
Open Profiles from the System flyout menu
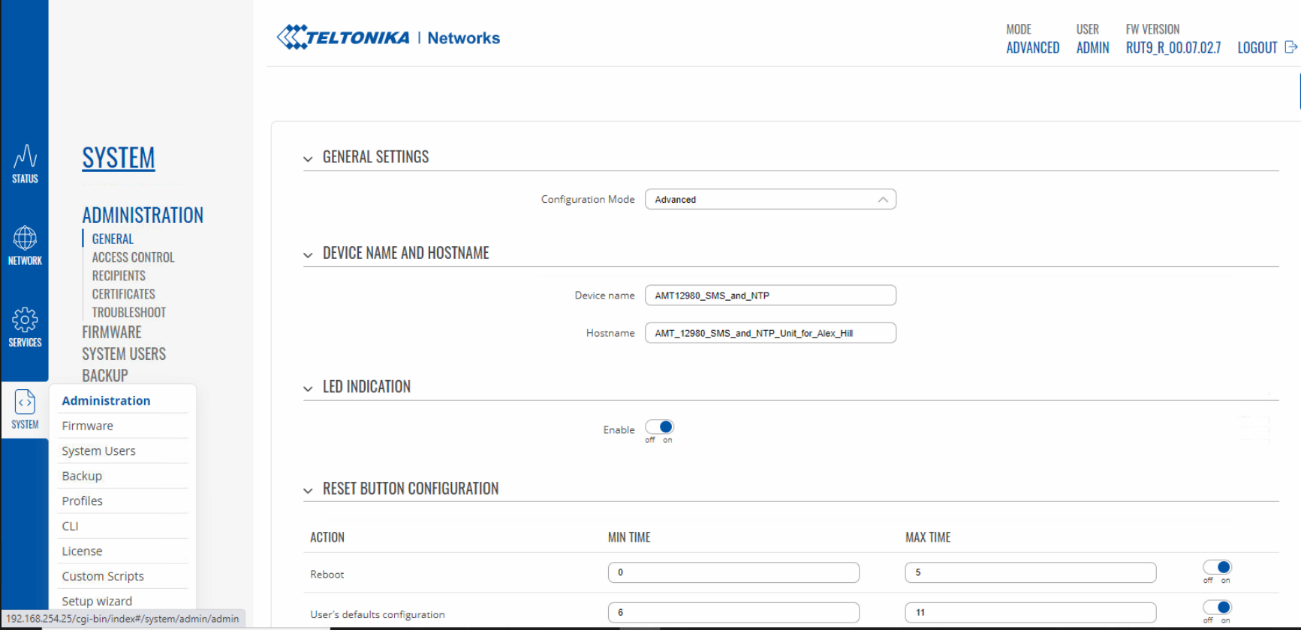point(82,501)
